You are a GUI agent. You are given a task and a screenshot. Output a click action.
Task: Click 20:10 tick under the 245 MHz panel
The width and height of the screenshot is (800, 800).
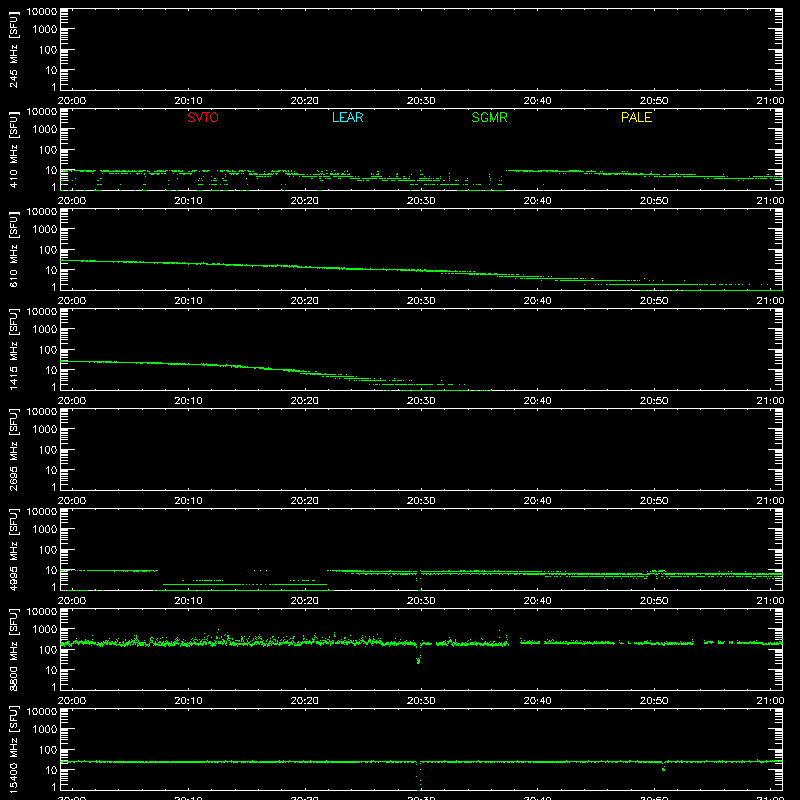pos(188,101)
